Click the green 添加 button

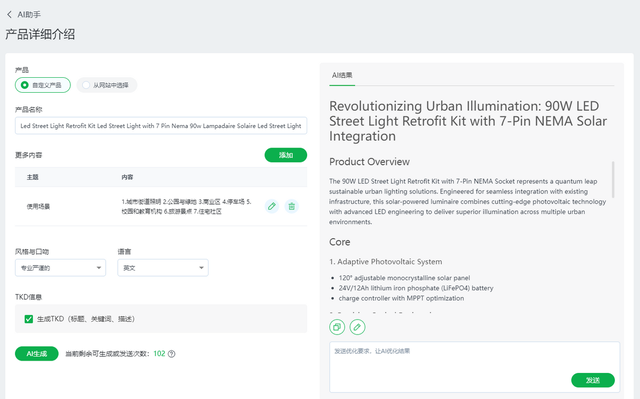[286, 155]
